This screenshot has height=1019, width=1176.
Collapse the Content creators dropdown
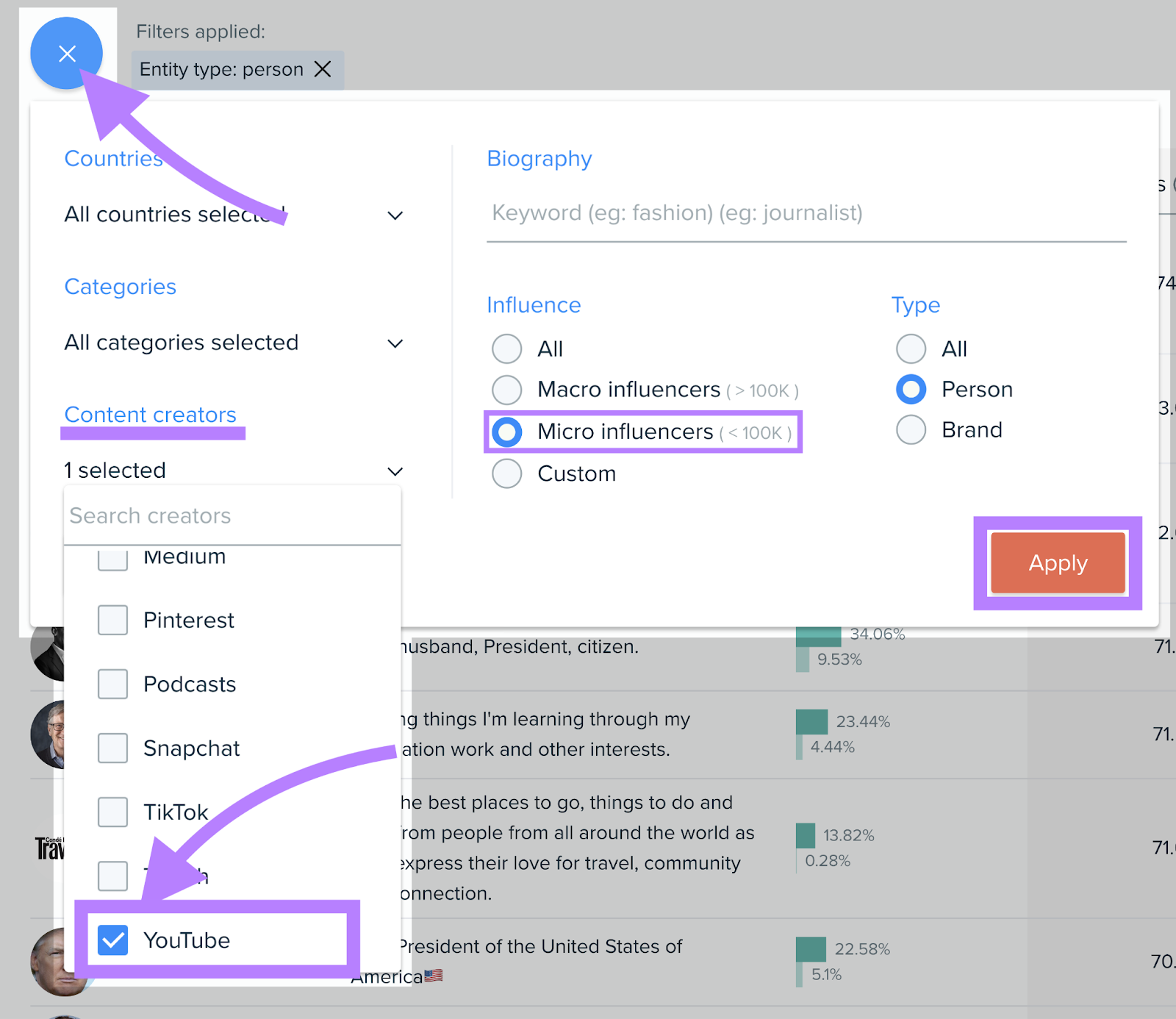(395, 471)
